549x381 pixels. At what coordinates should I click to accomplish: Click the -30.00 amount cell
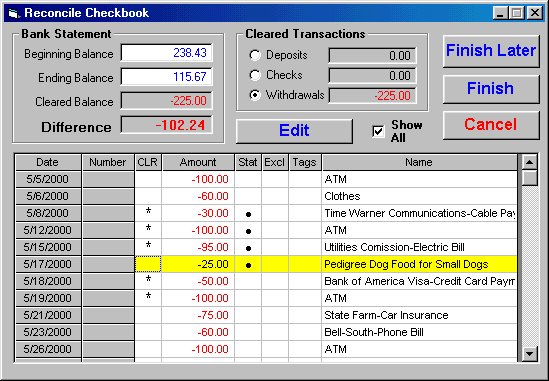(x=198, y=213)
